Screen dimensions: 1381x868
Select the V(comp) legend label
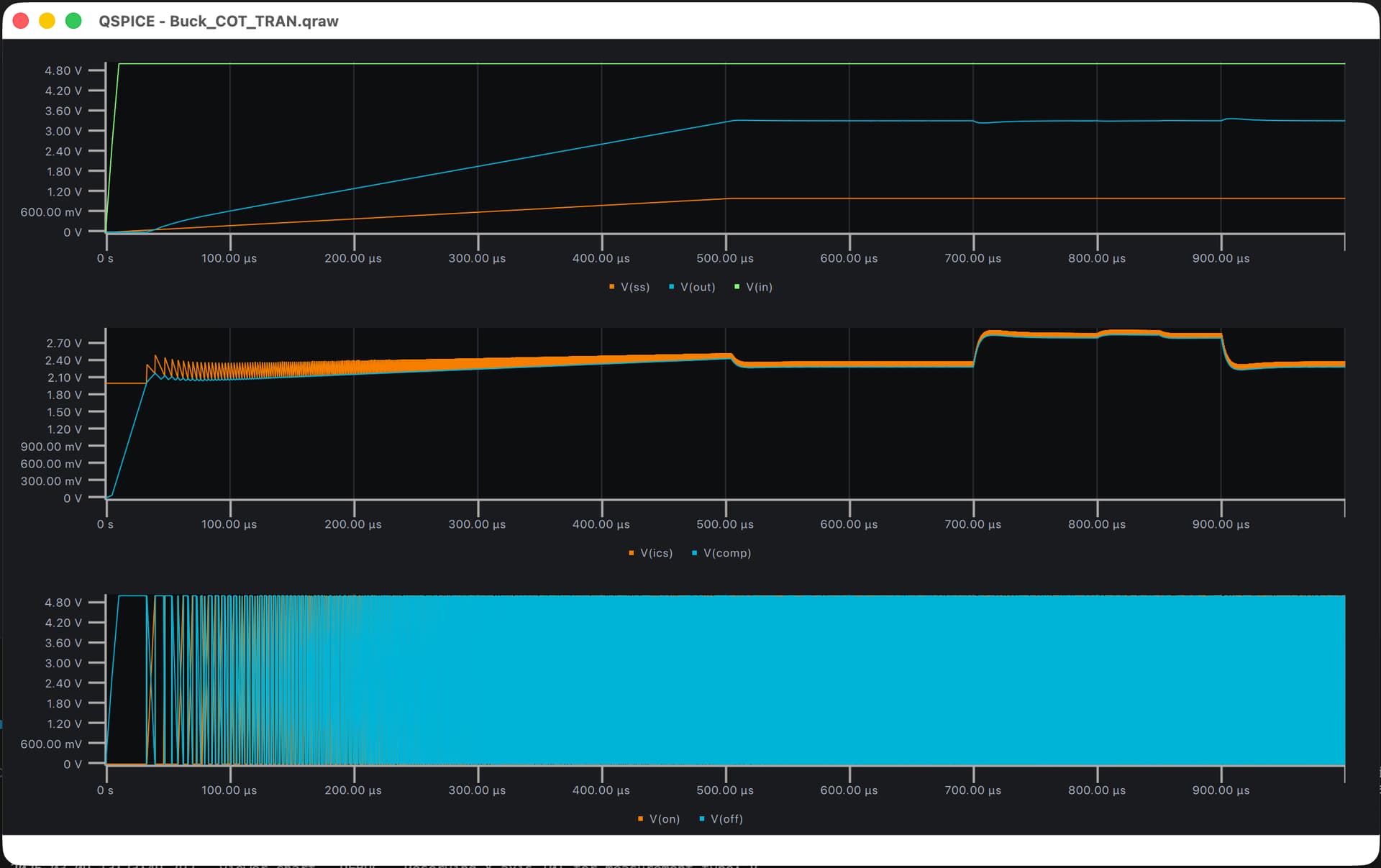click(x=726, y=553)
